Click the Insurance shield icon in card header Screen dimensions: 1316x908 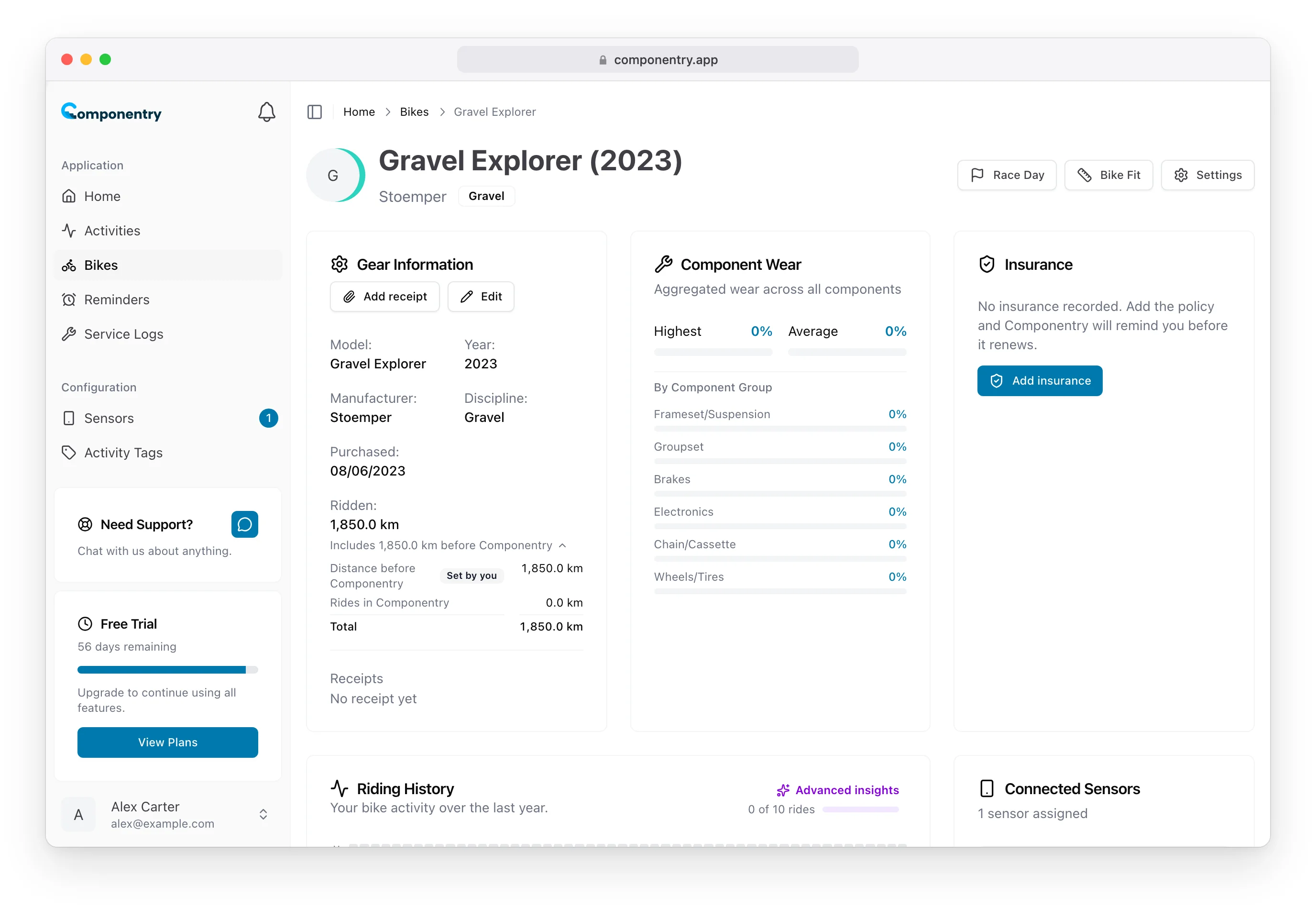(x=987, y=265)
